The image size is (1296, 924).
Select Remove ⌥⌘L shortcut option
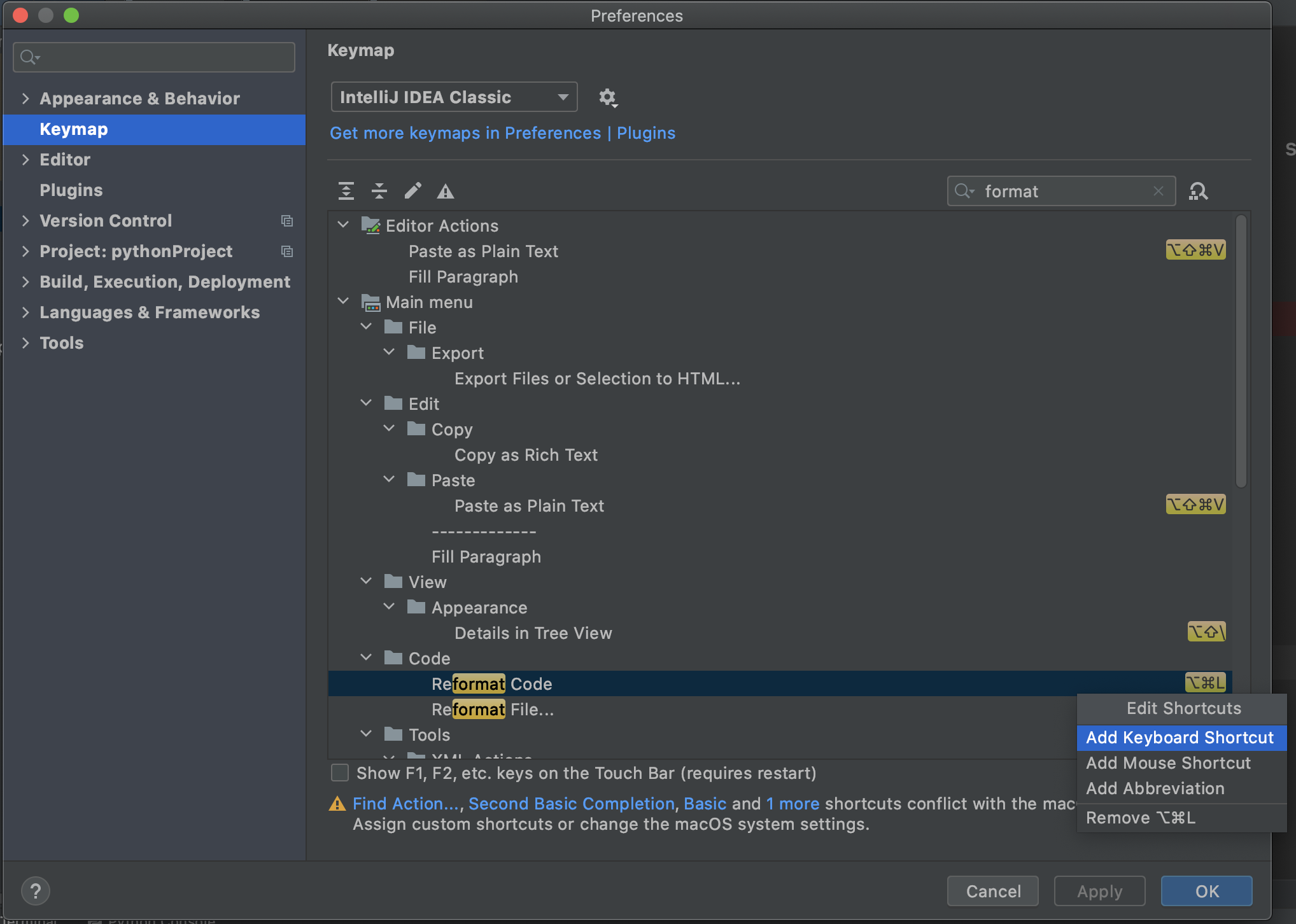(x=1141, y=818)
